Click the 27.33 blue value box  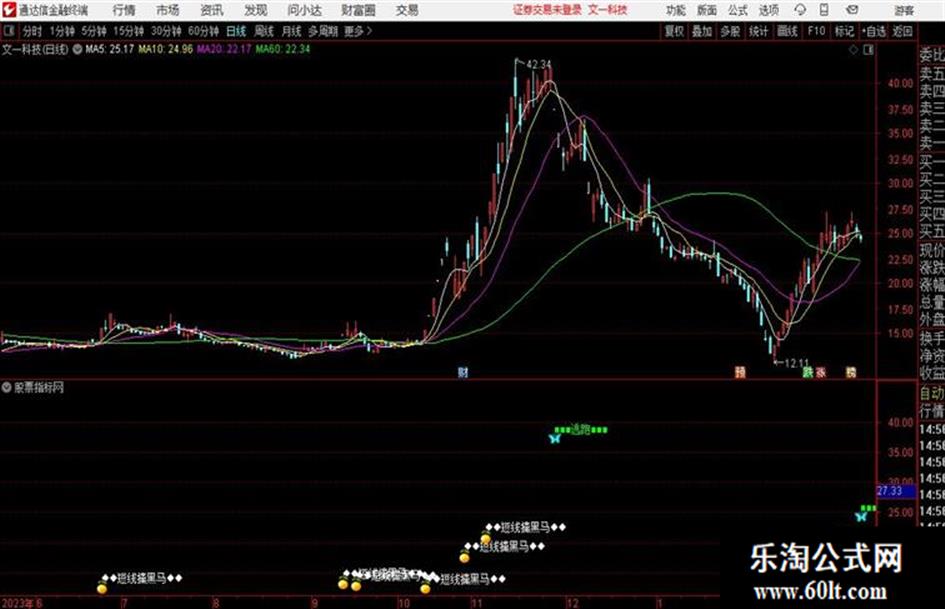pos(895,491)
